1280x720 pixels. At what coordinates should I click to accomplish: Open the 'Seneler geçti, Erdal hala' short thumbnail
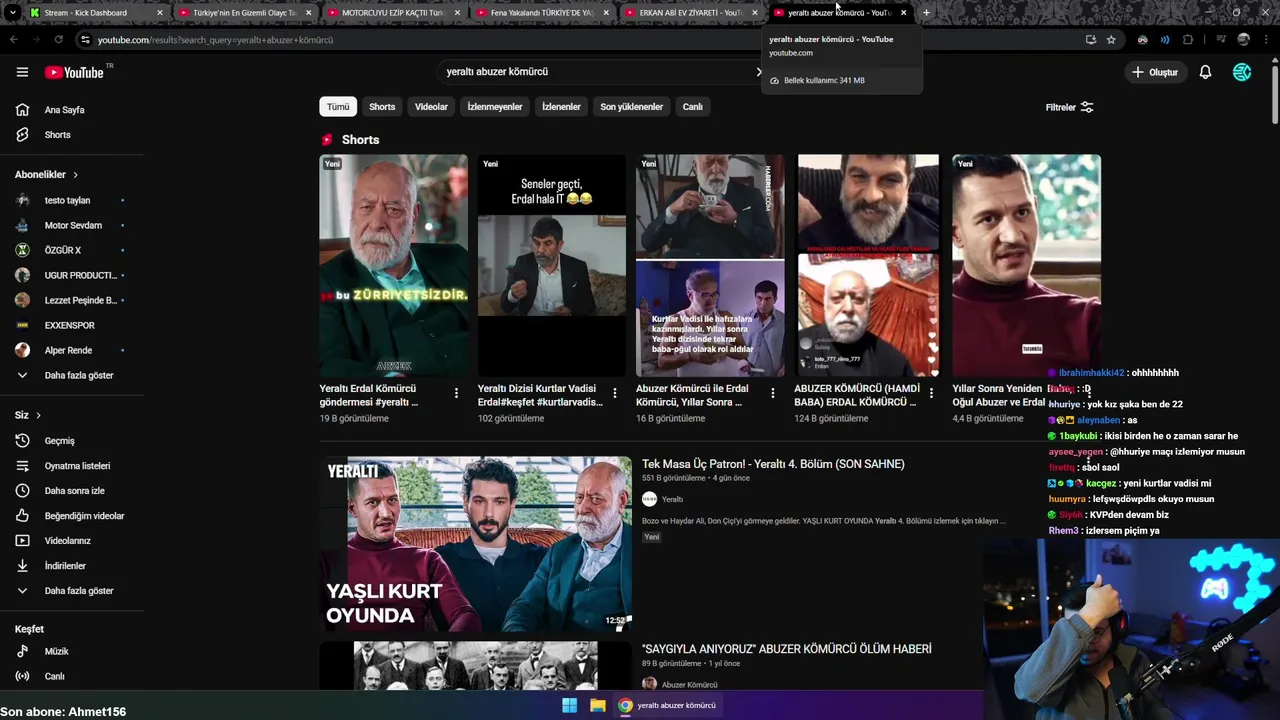(552, 265)
